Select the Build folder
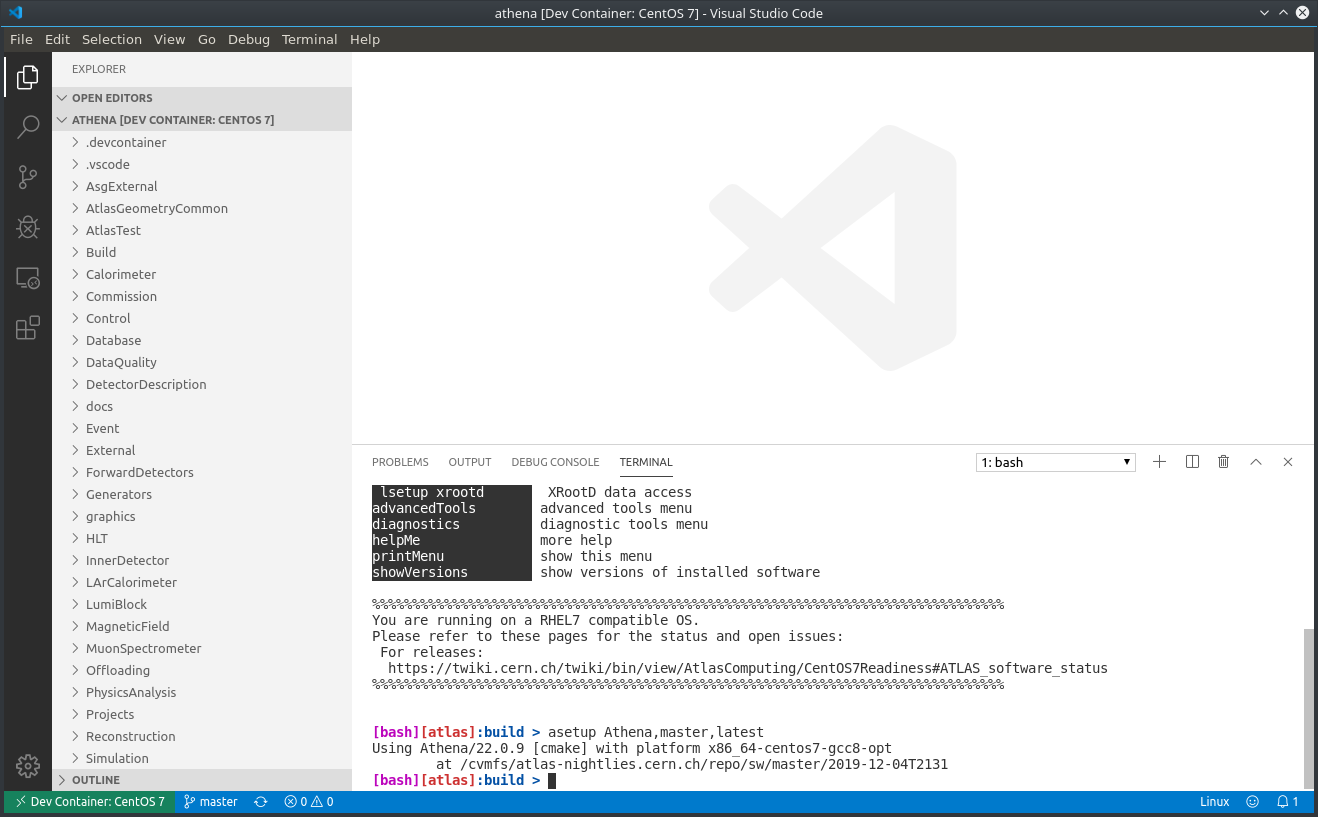The height and width of the screenshot is (817, 1318). pyautogui.click(x=202, y=252)
